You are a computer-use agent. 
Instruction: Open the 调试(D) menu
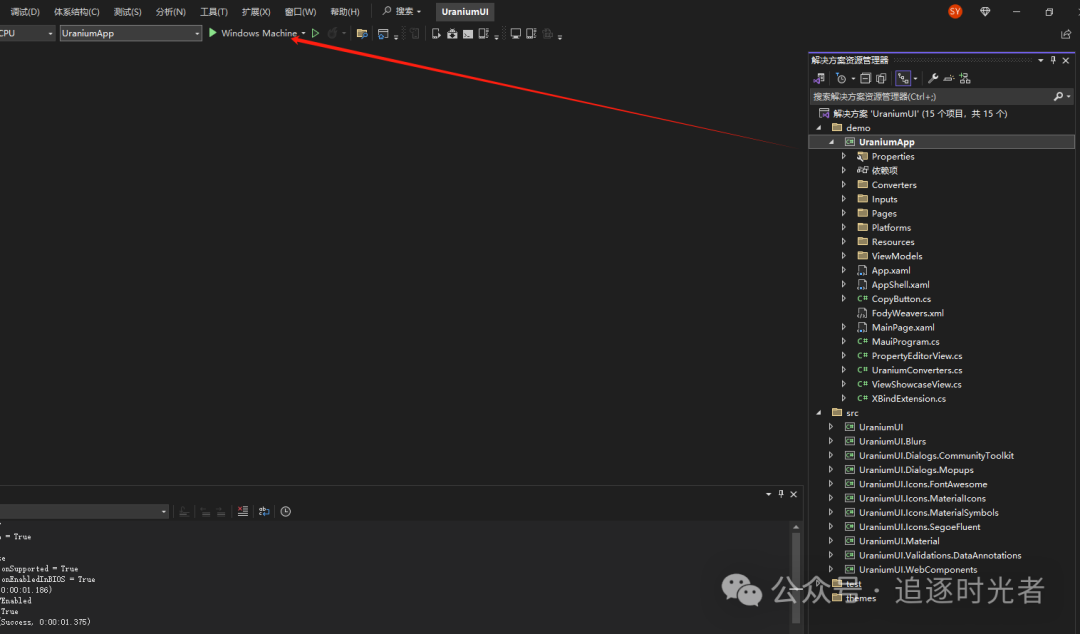tap(25, 12)
